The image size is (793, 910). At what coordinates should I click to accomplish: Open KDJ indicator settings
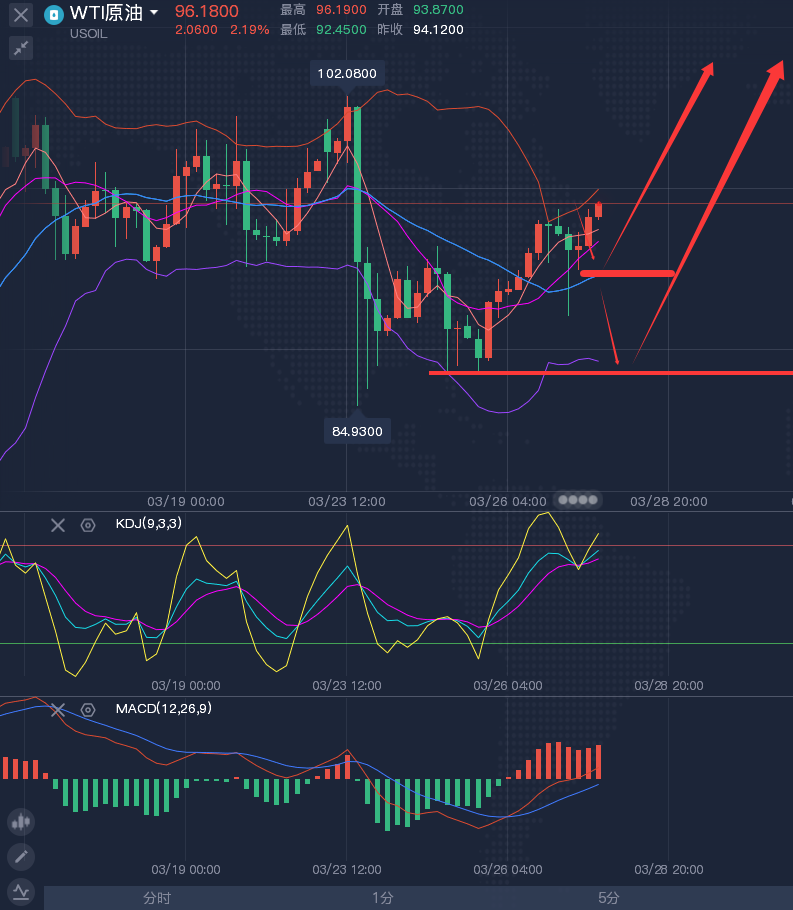click(x=88, y=525)
